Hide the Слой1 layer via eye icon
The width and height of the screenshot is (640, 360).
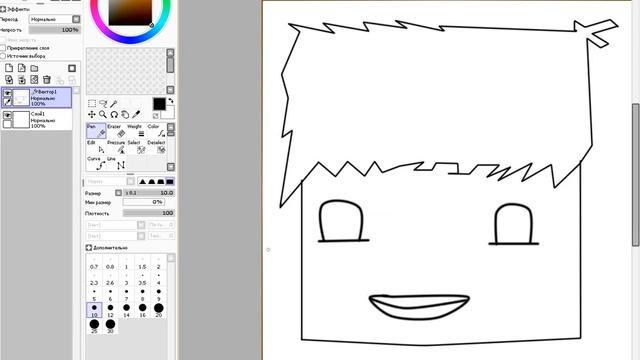(x=7, y=116)
